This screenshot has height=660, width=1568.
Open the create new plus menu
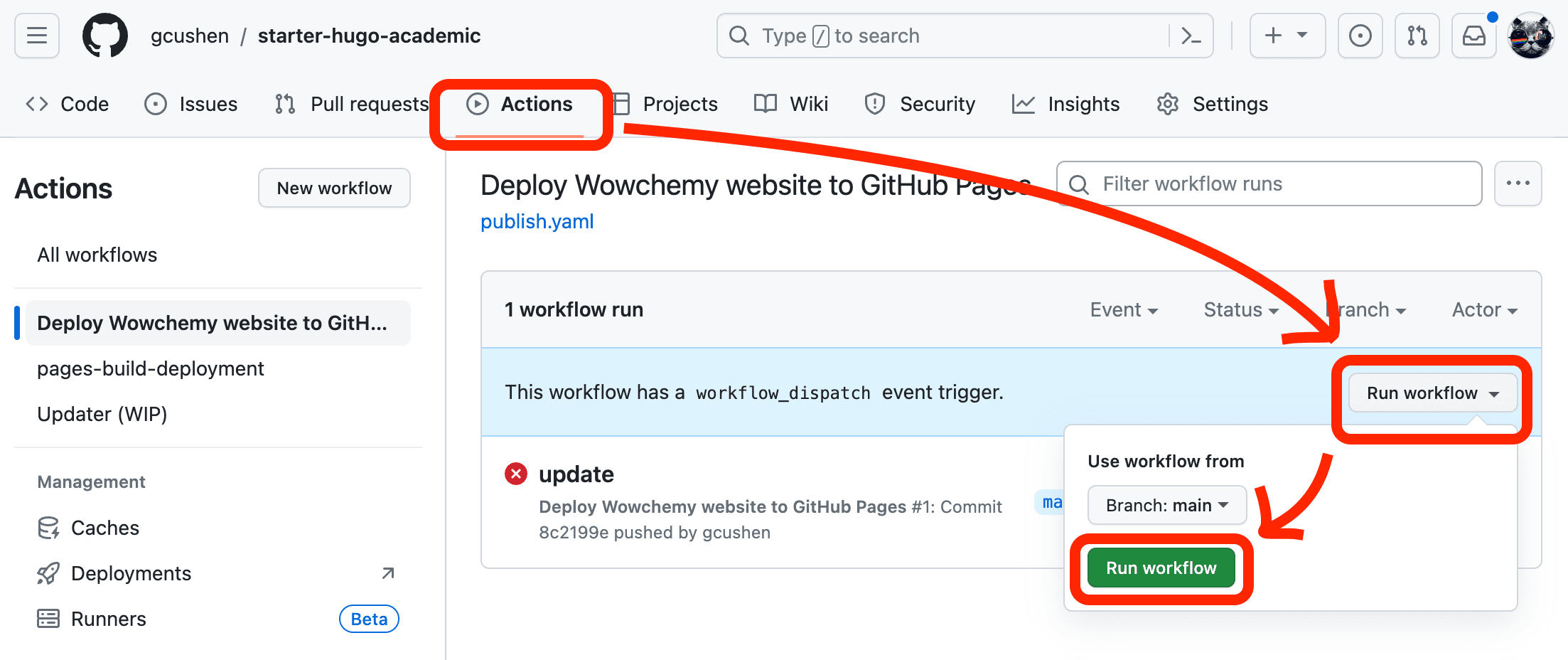click(1287, 36)
